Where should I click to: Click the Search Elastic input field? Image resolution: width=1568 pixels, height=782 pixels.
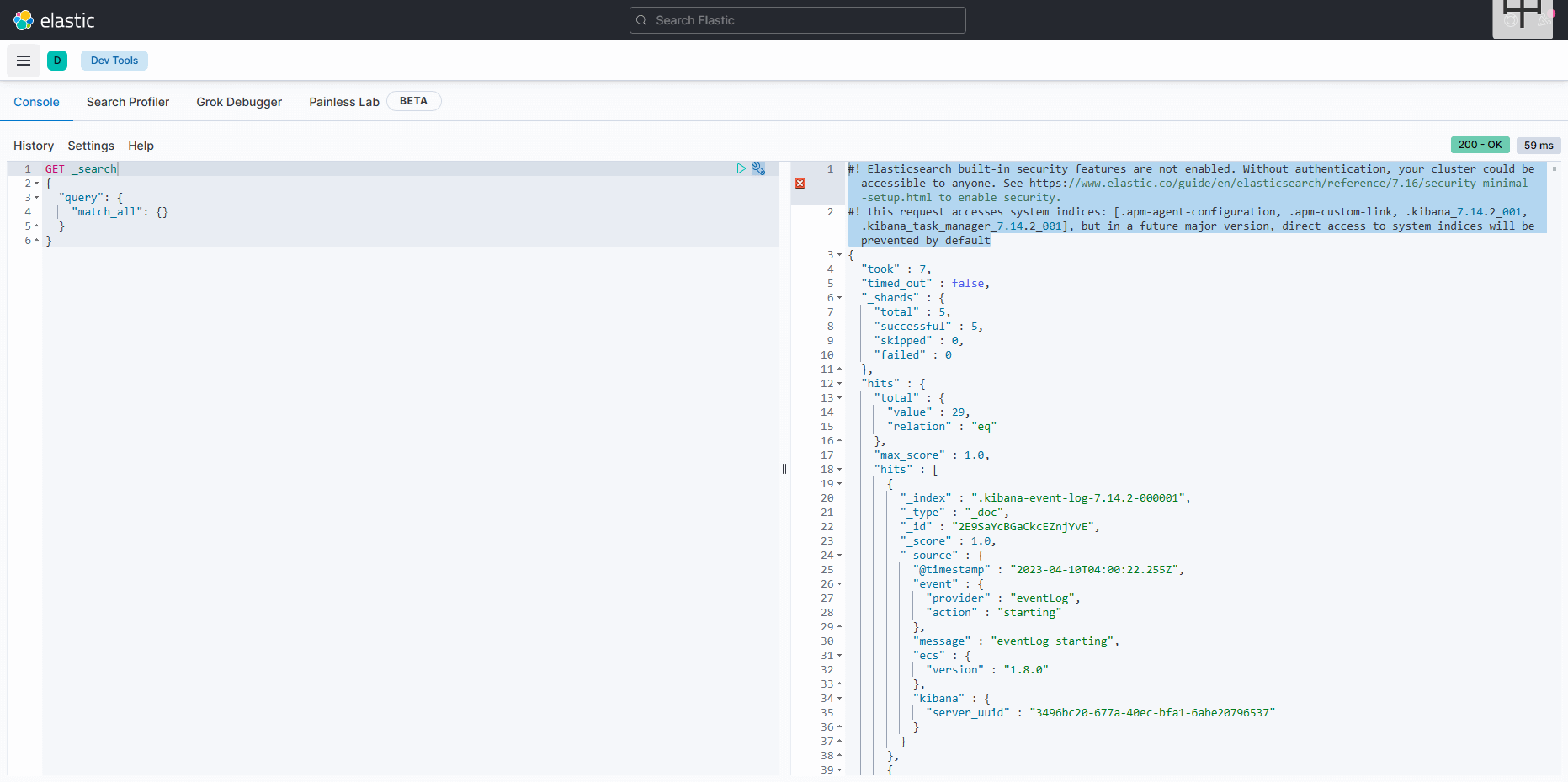coord(797,20)
